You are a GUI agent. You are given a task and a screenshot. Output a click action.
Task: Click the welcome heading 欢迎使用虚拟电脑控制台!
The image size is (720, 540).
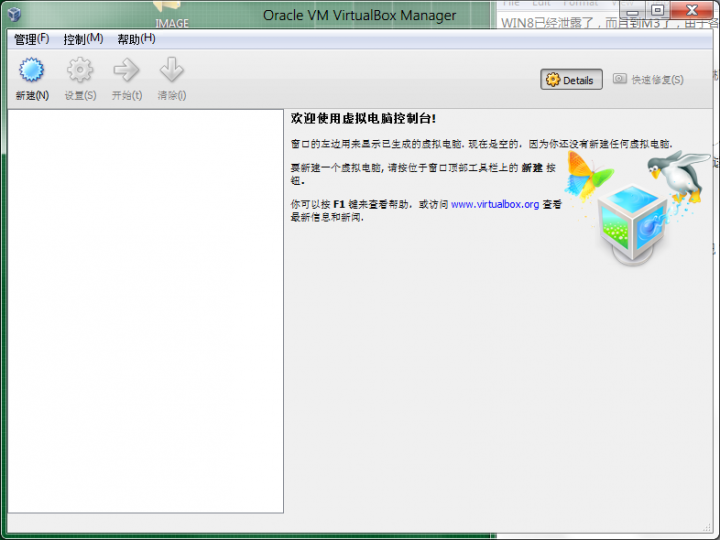(363, 118)
